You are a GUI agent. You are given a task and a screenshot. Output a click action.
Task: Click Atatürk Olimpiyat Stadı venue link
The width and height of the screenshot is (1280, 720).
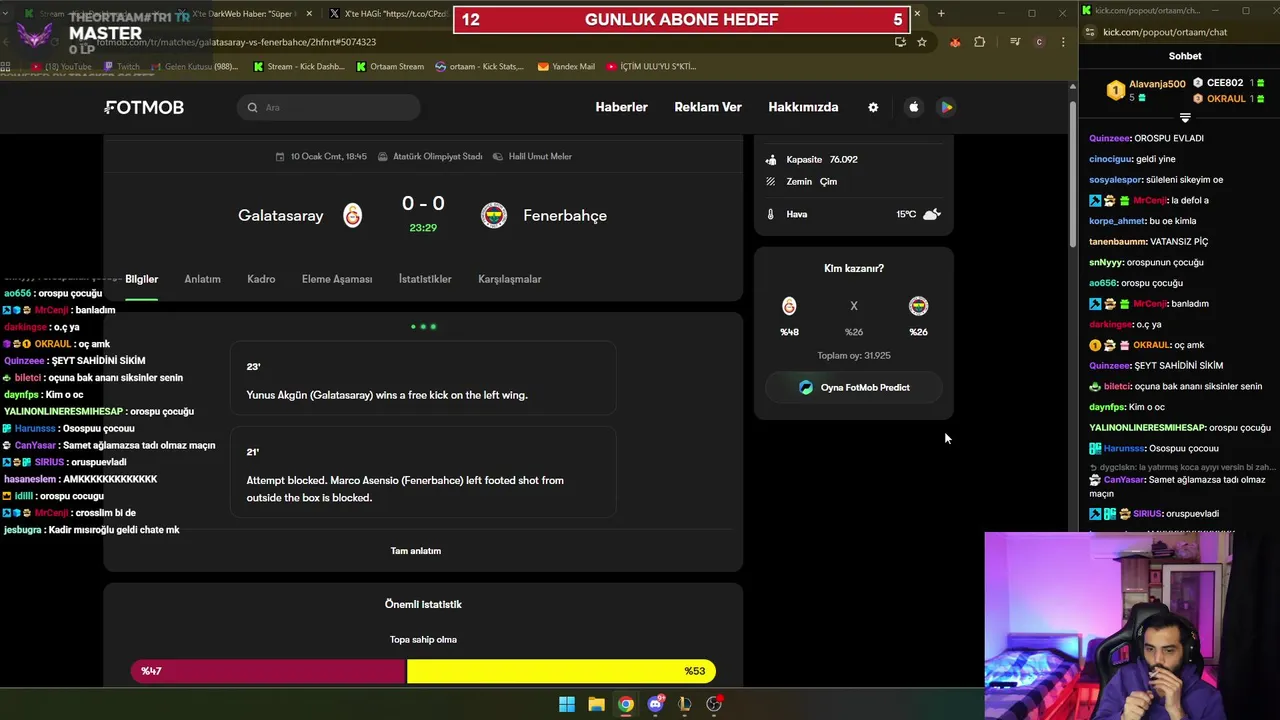point(430,157)
